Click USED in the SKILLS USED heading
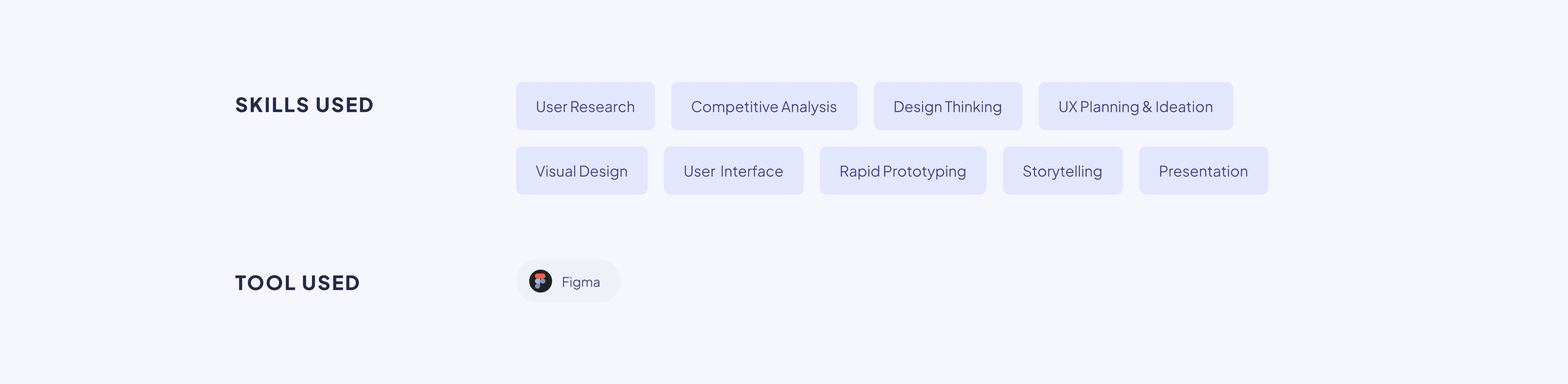This screenshot has width=1568, height=384. [345, 105]
